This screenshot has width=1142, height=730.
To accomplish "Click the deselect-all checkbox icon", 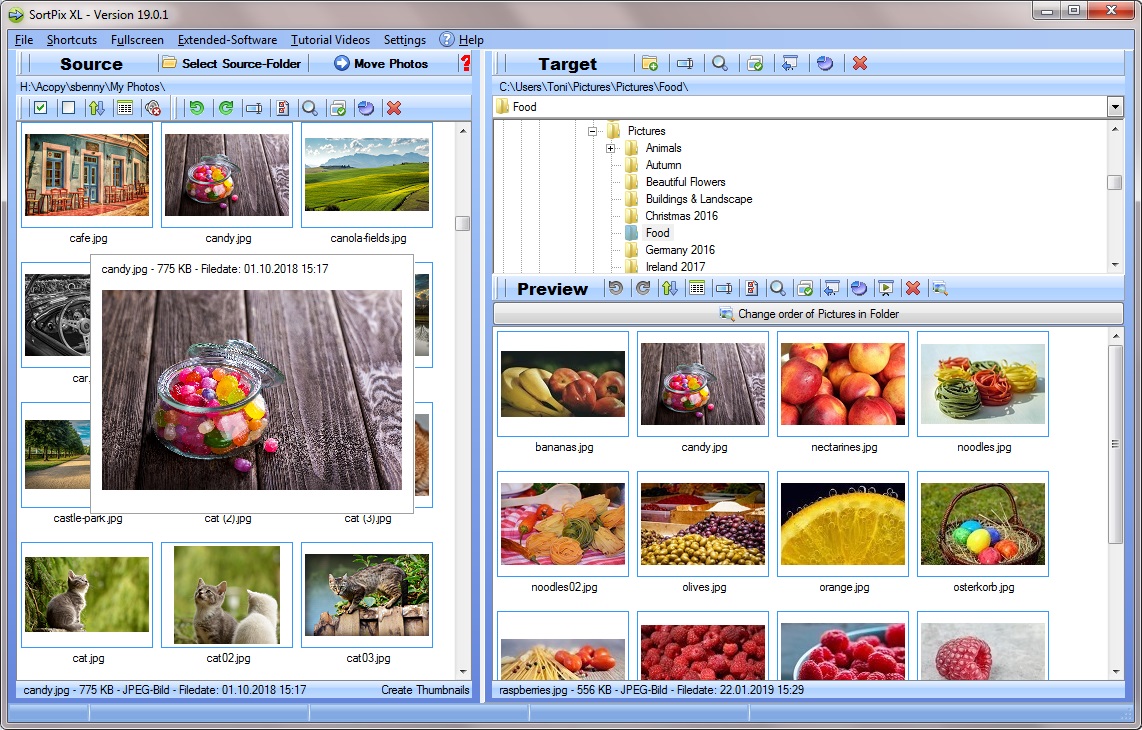I will (x=67, y=107).
